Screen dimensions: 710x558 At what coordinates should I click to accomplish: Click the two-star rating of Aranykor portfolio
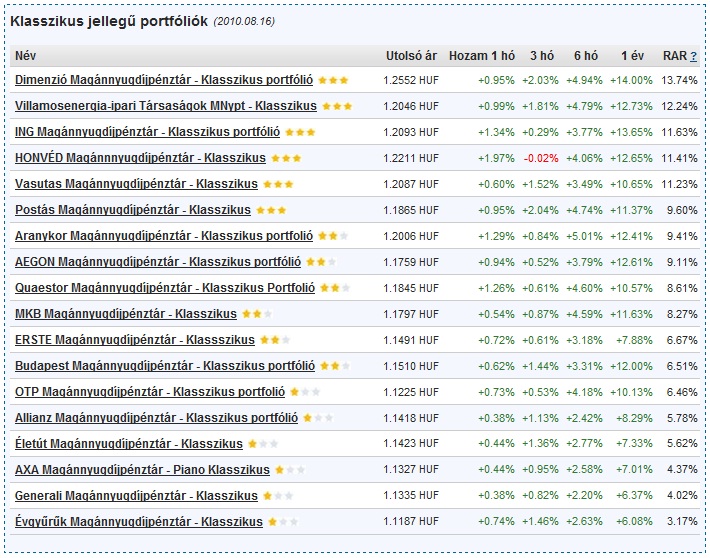[x=333, y=236]
